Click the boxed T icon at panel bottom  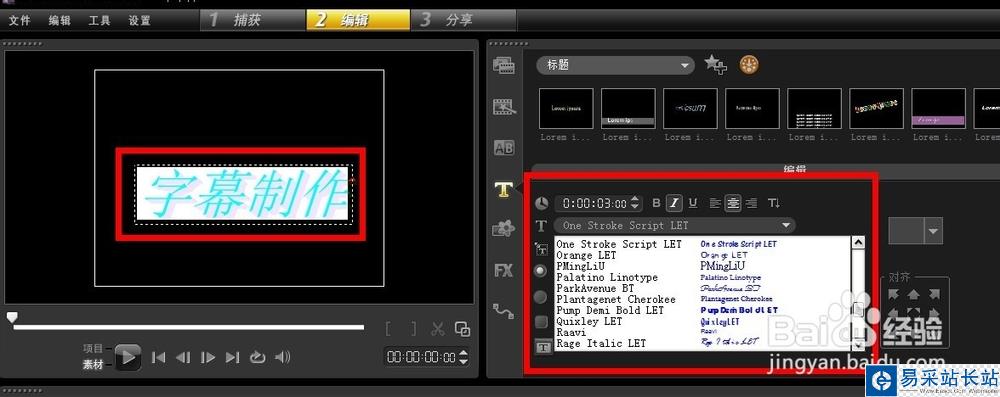pyautogui.click(x=542, y=347)
